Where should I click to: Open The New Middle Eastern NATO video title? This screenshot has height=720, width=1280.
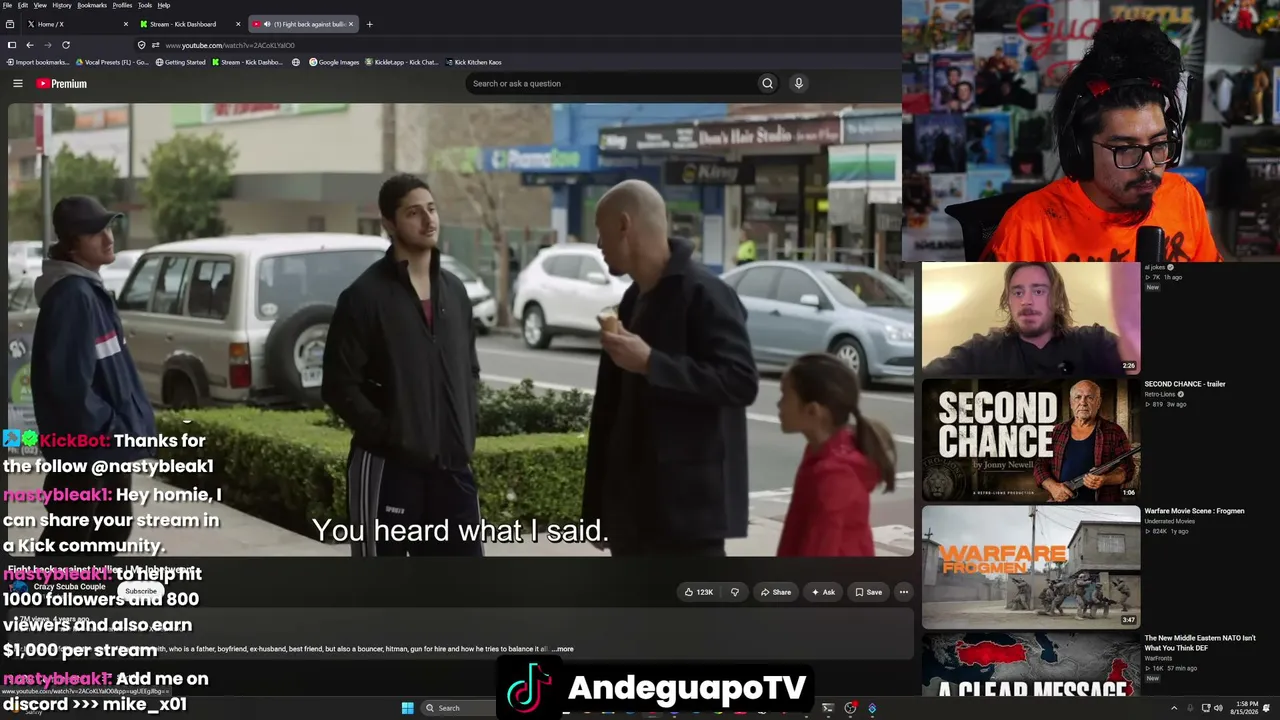[x=1200, y=642]
